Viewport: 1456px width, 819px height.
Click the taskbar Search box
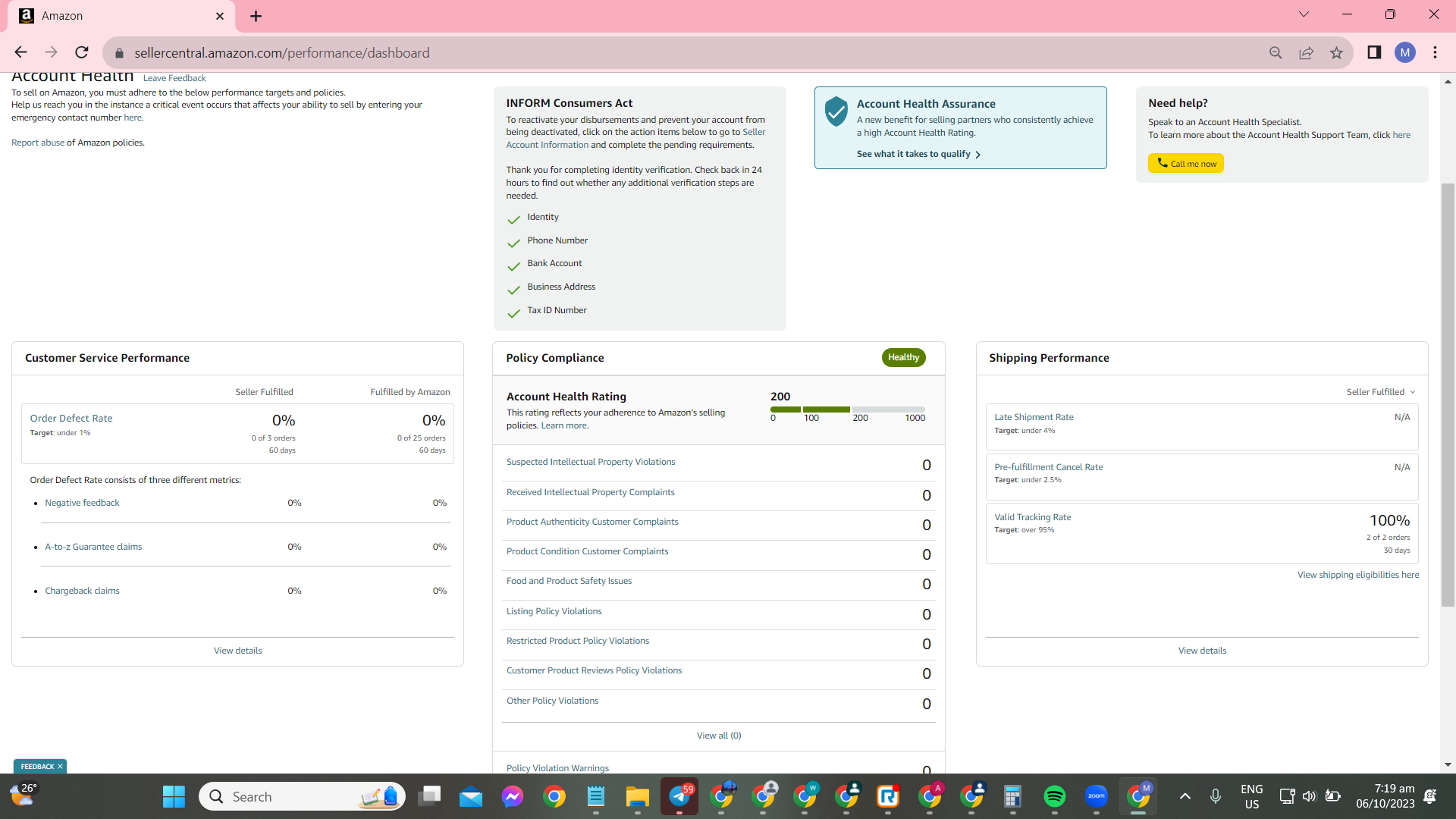tap(302, 796)
